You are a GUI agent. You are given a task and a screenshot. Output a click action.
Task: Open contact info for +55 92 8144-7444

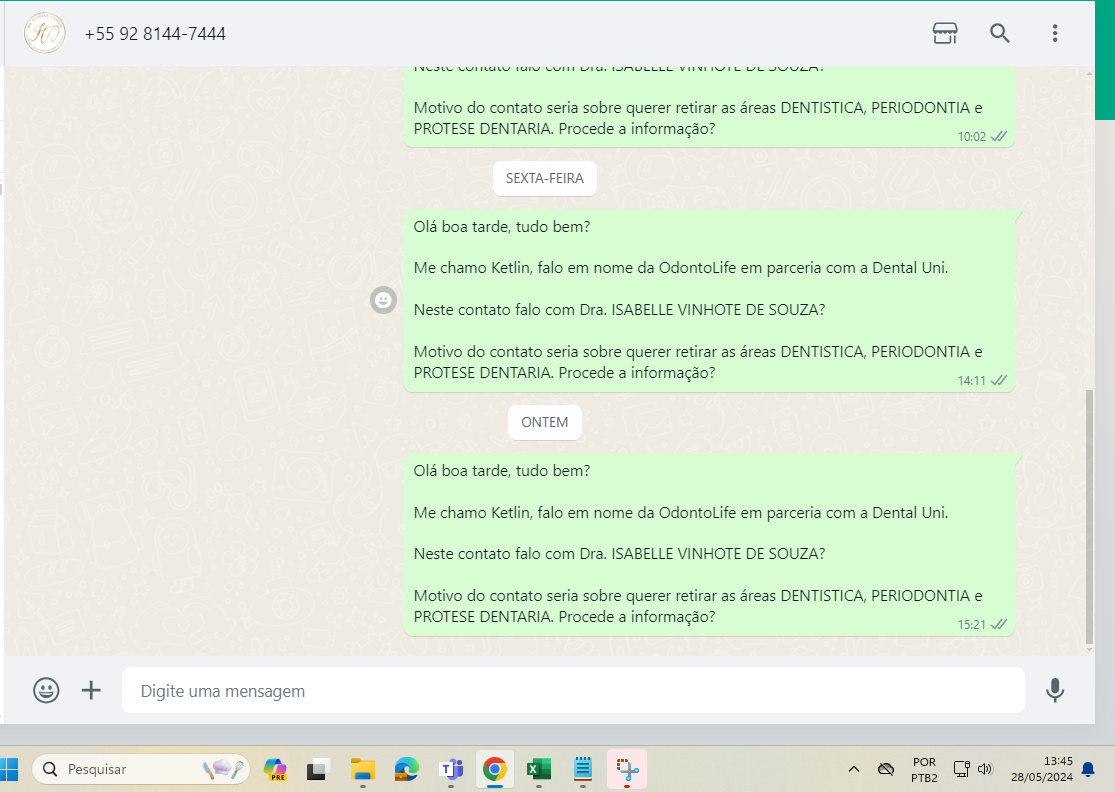point(155,34)
